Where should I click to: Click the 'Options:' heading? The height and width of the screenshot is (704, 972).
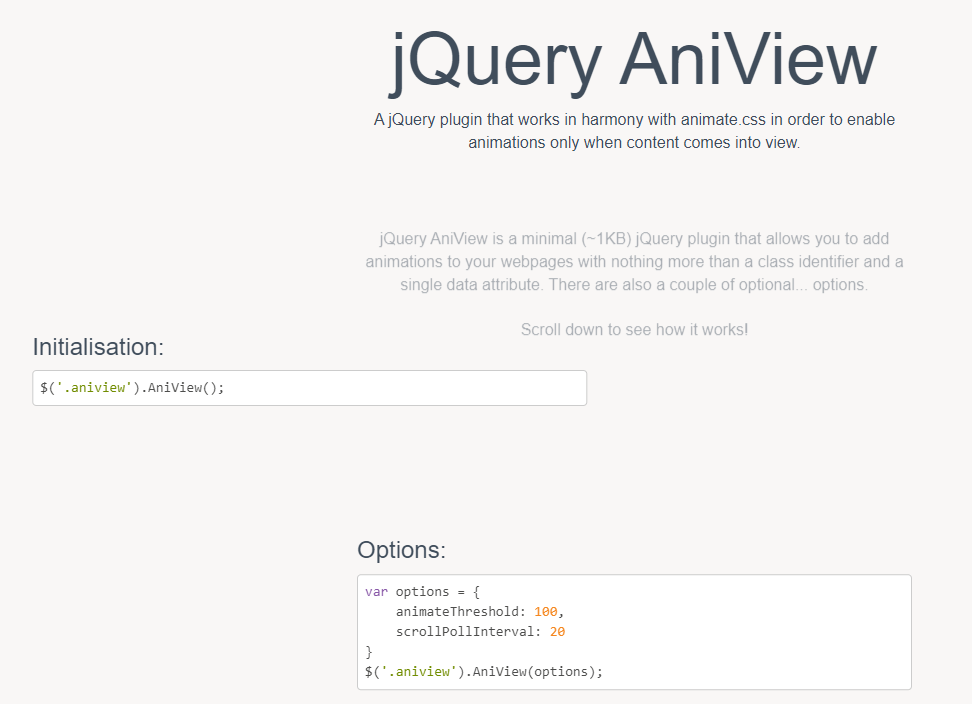pos(401,550)
